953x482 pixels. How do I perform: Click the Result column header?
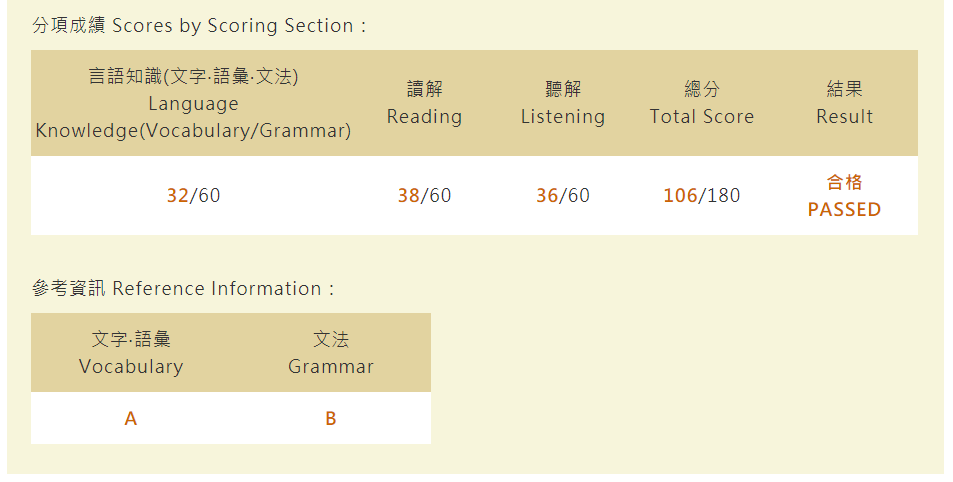[844, 103]
